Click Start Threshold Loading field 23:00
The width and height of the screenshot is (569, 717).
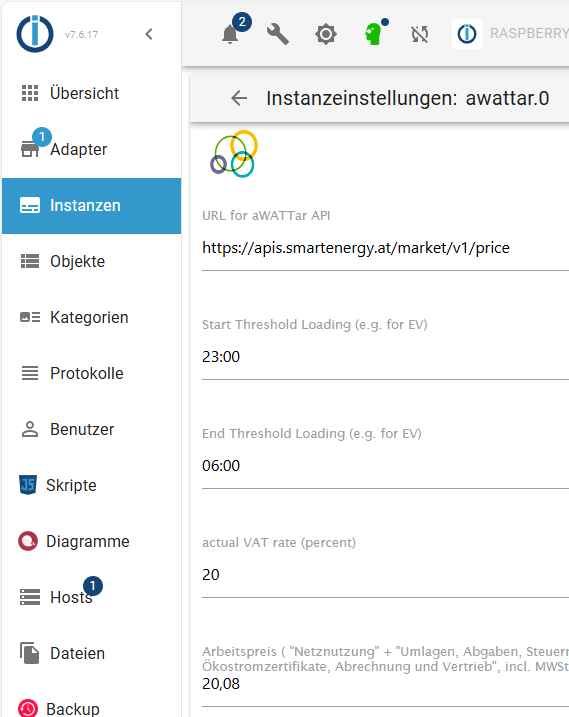[385, 357]
